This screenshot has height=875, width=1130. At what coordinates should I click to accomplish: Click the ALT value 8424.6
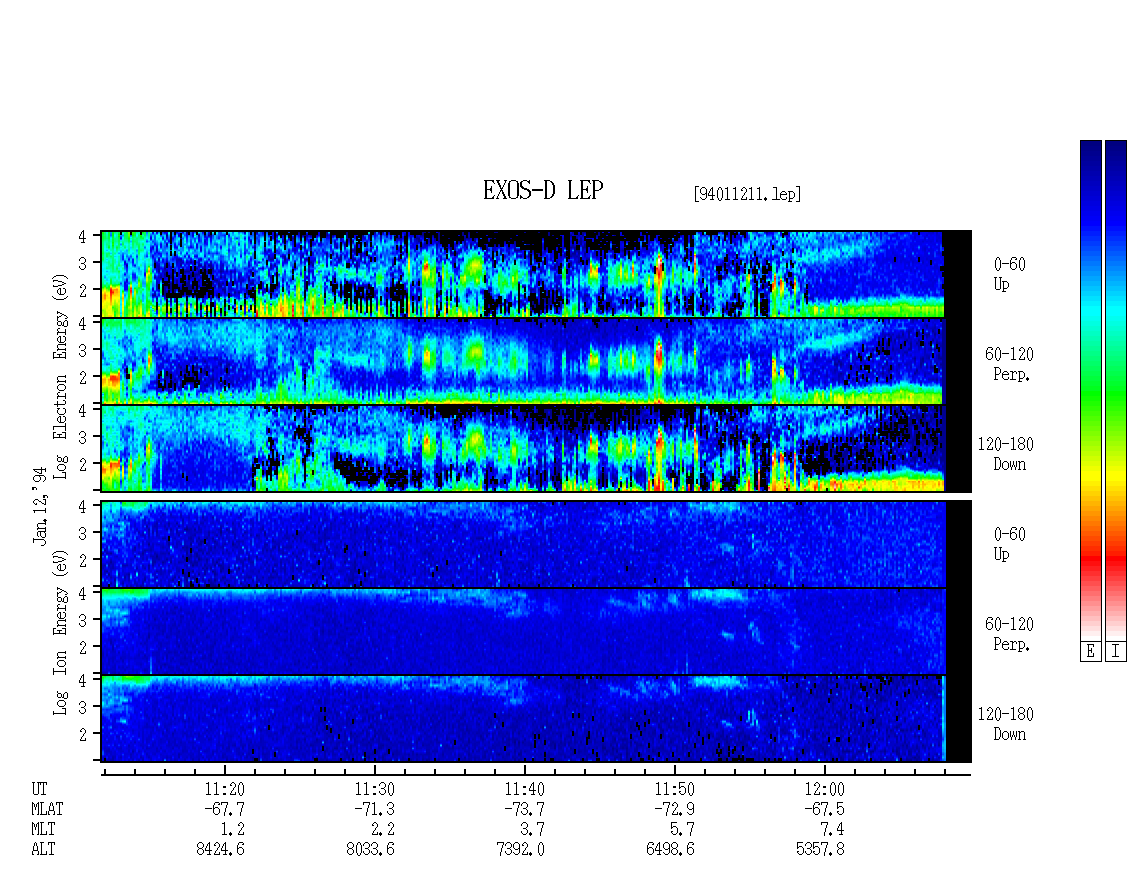(x=221, y=849)
